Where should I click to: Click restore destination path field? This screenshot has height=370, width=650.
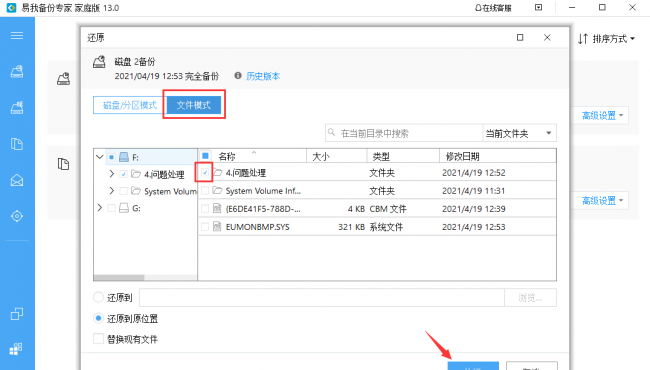pos(322,297)
